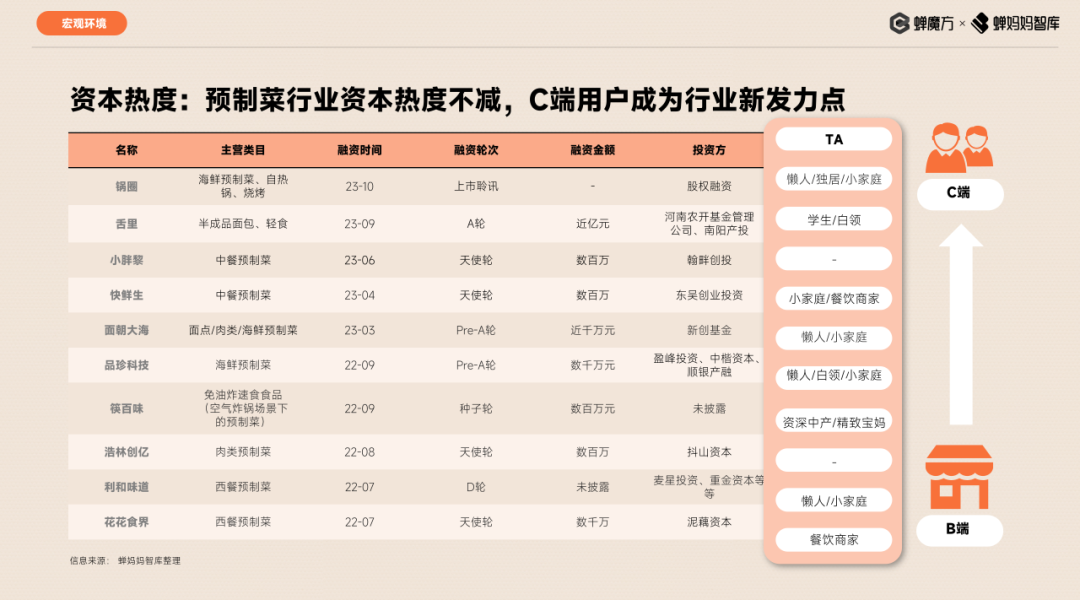
Task: Click the 餐饮商家 pill
Action: coord(833,539)
